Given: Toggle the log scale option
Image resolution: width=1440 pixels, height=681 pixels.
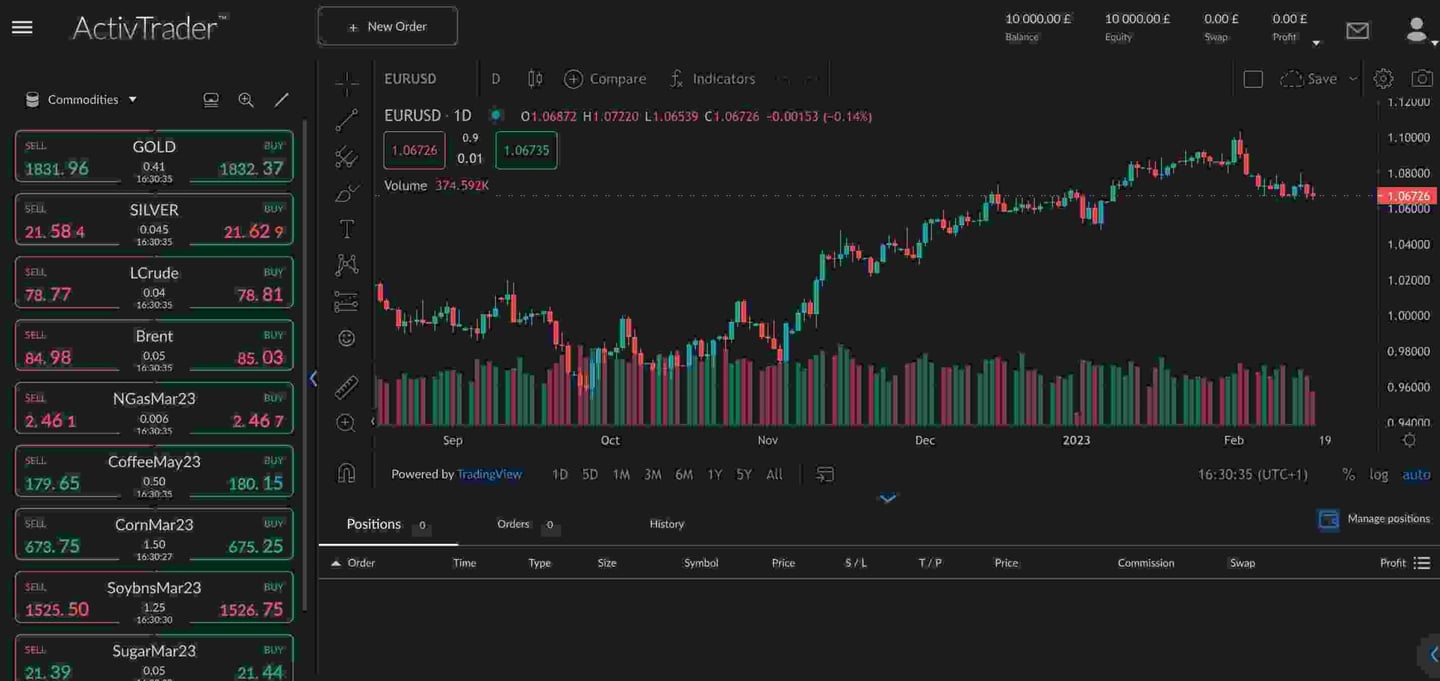Looking at the screenshot, I should (x=1379, y=475).
